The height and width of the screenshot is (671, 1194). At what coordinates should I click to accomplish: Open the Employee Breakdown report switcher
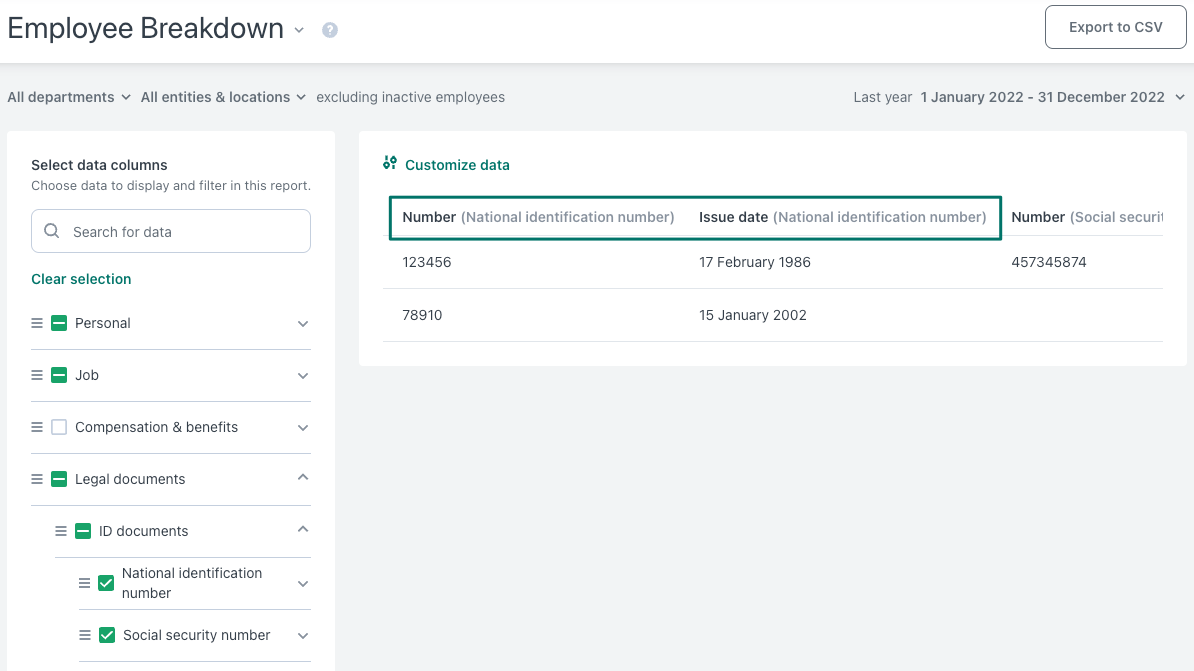[x=299, y=30]
